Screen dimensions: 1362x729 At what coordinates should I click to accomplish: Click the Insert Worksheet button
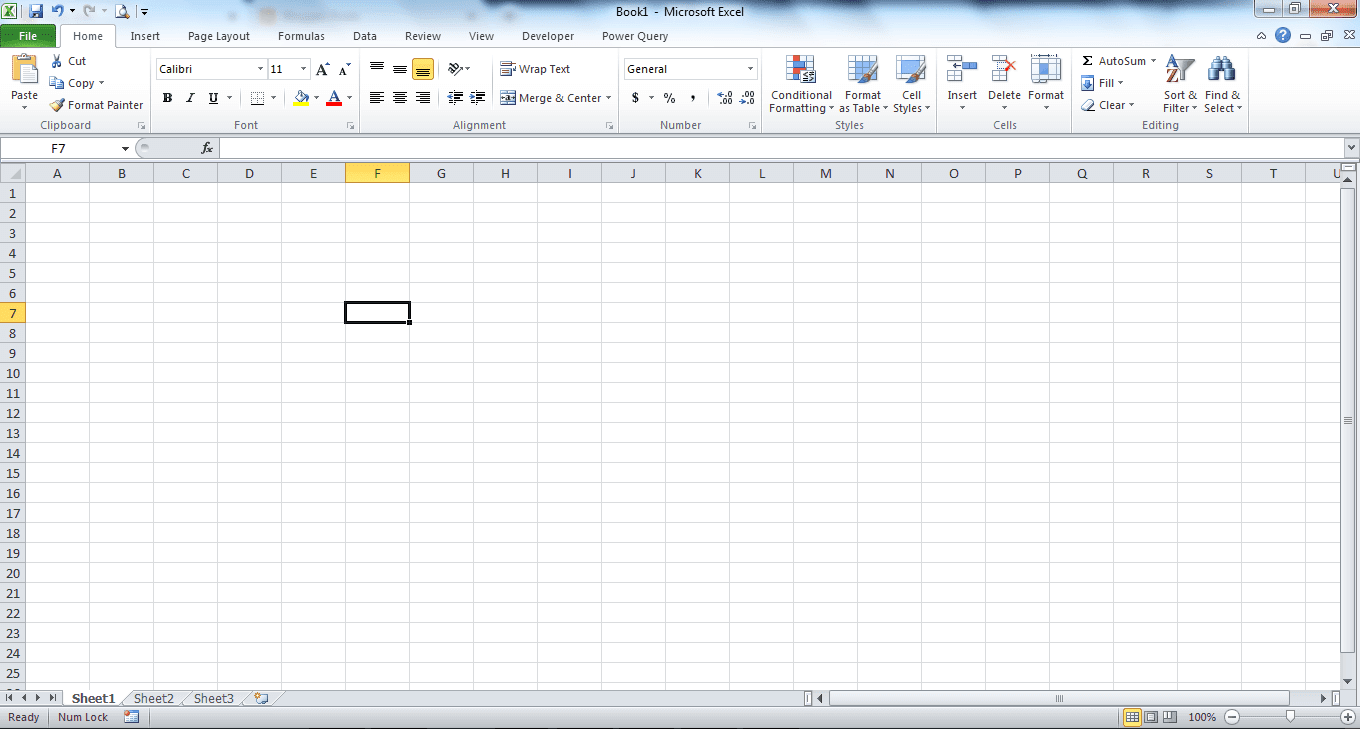click(x=258, y=698)
